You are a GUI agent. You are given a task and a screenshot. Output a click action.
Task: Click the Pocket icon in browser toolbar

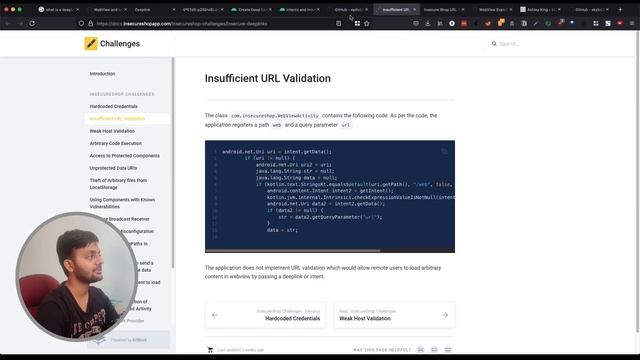[416, 24]
